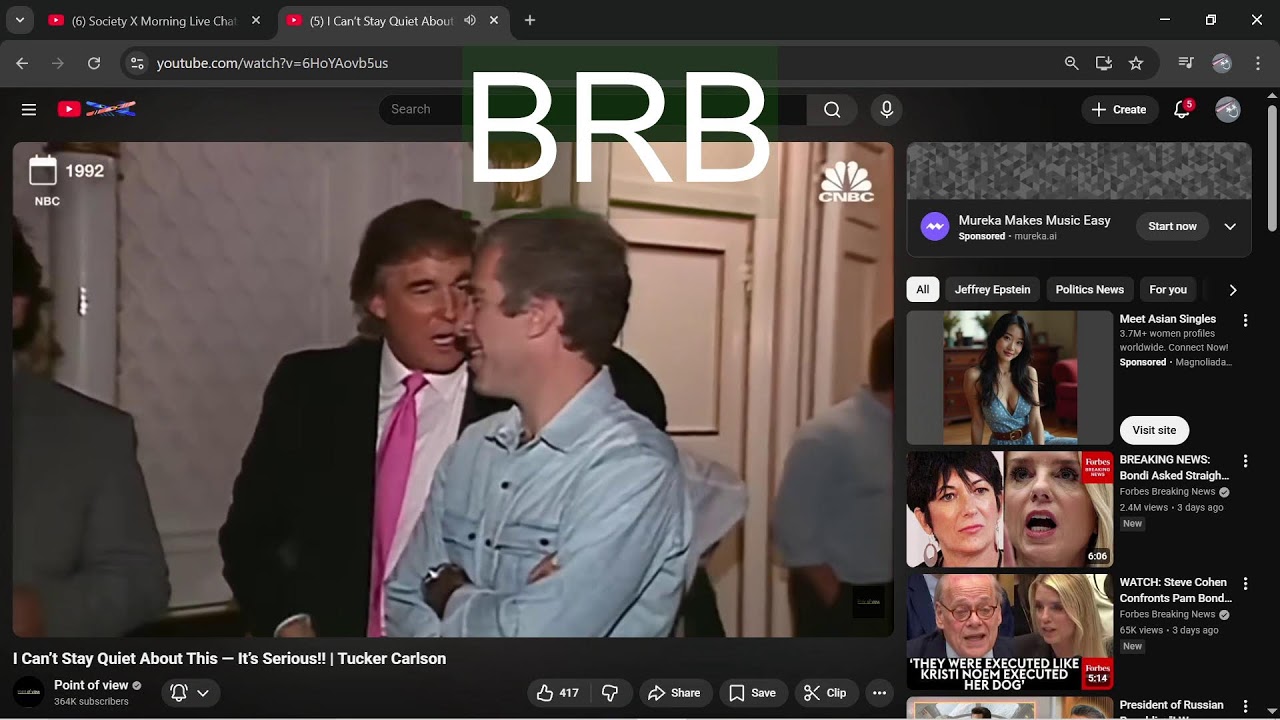Click Start now on Mureka ad
Screen dimensions: 1280x720
(1172, 227)
